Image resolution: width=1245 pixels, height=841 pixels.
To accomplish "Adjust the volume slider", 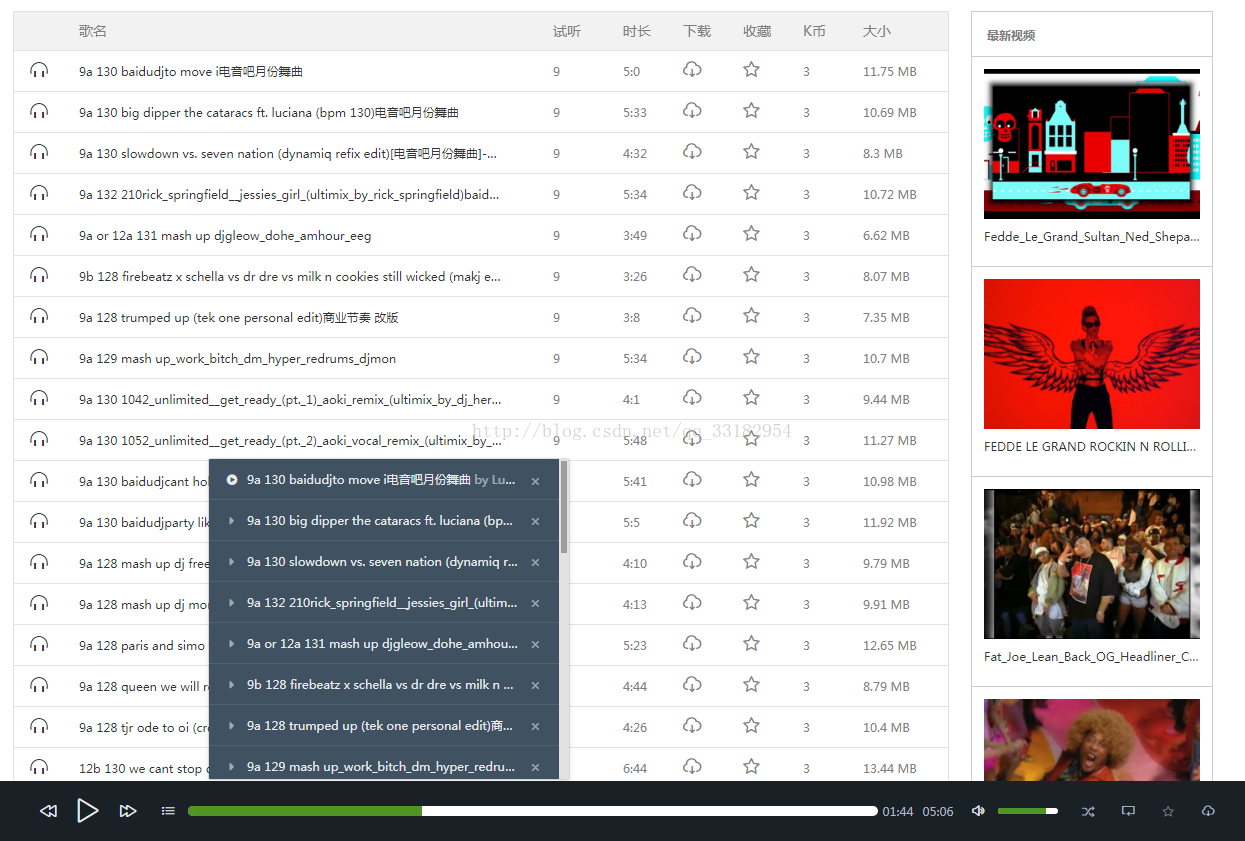I will click(1028, 811).
